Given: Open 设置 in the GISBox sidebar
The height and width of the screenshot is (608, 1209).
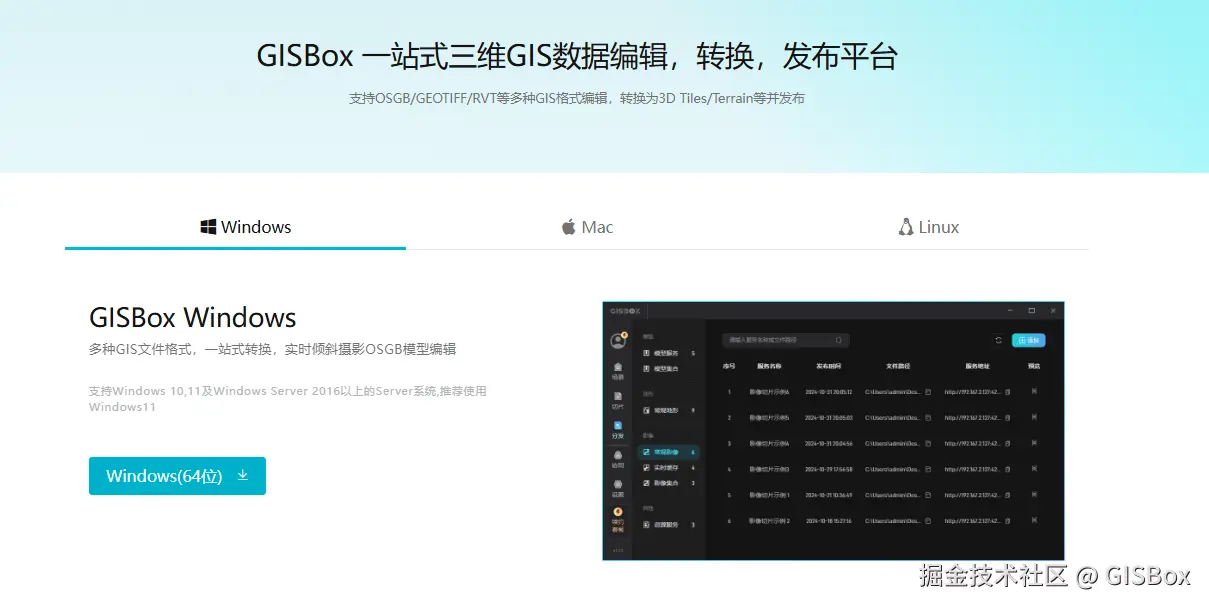Looking at the screenshot, I should click(618, 488).
